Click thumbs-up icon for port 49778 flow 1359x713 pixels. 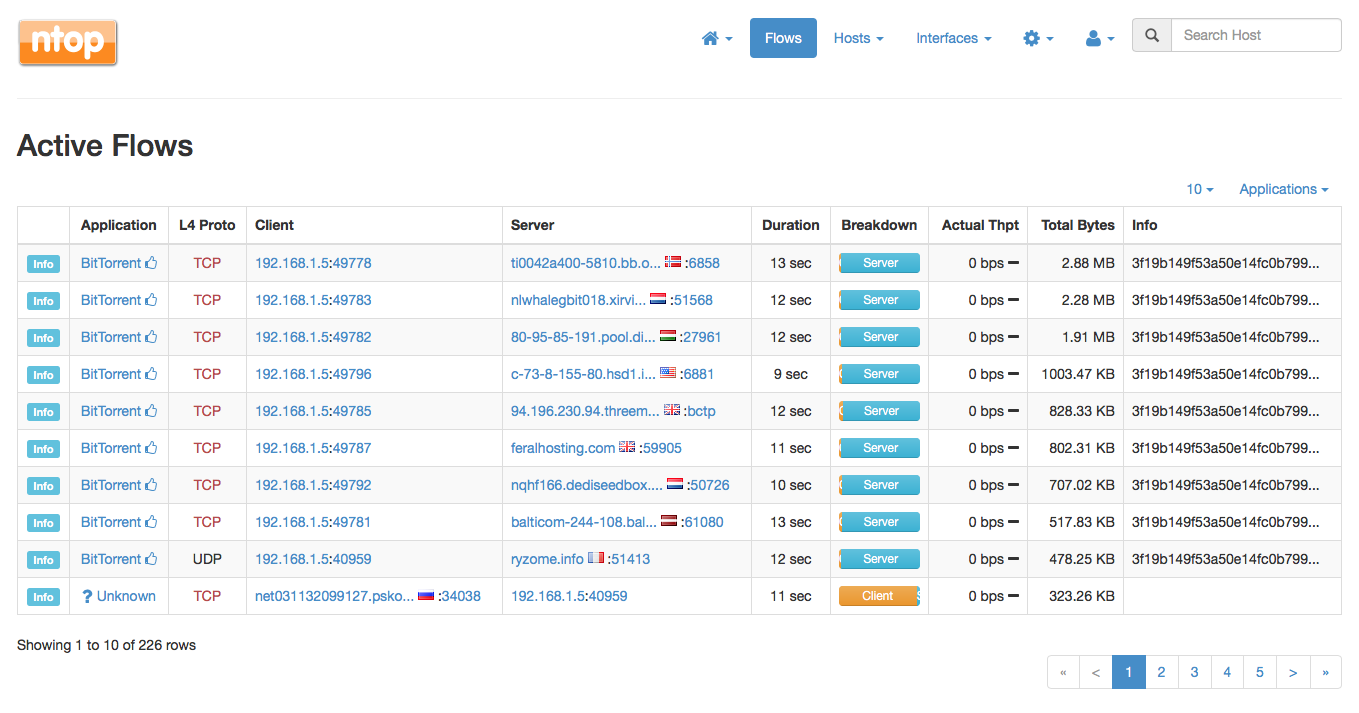(151, 263)
